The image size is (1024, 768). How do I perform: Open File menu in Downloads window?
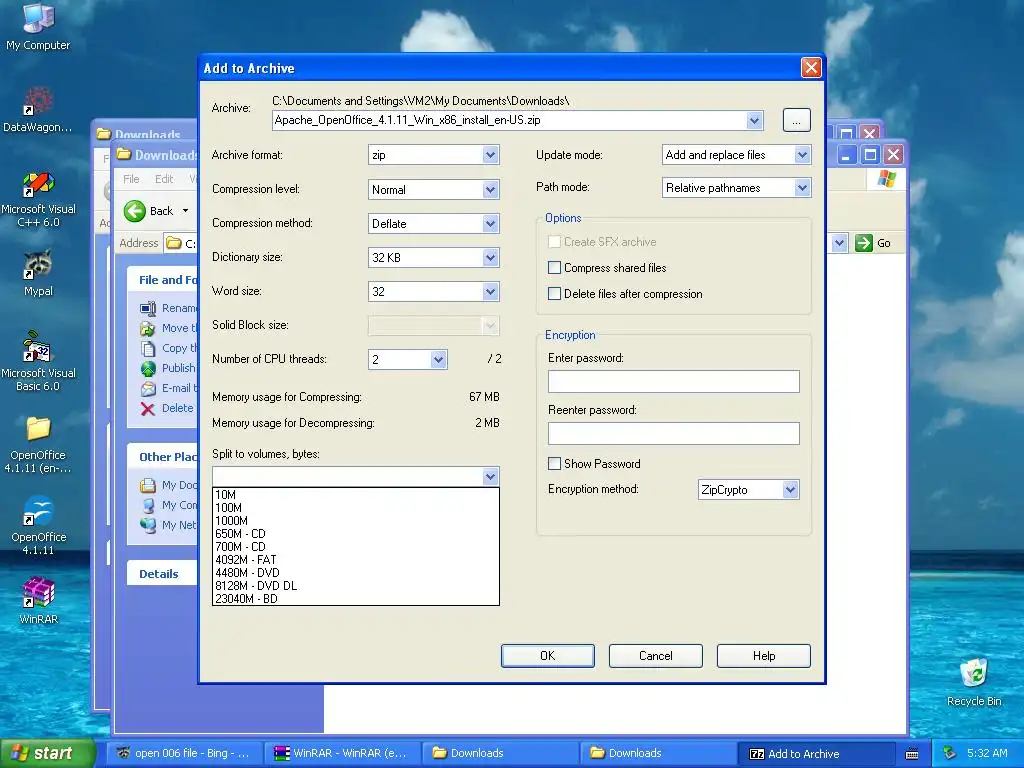[x=131, y=179]
